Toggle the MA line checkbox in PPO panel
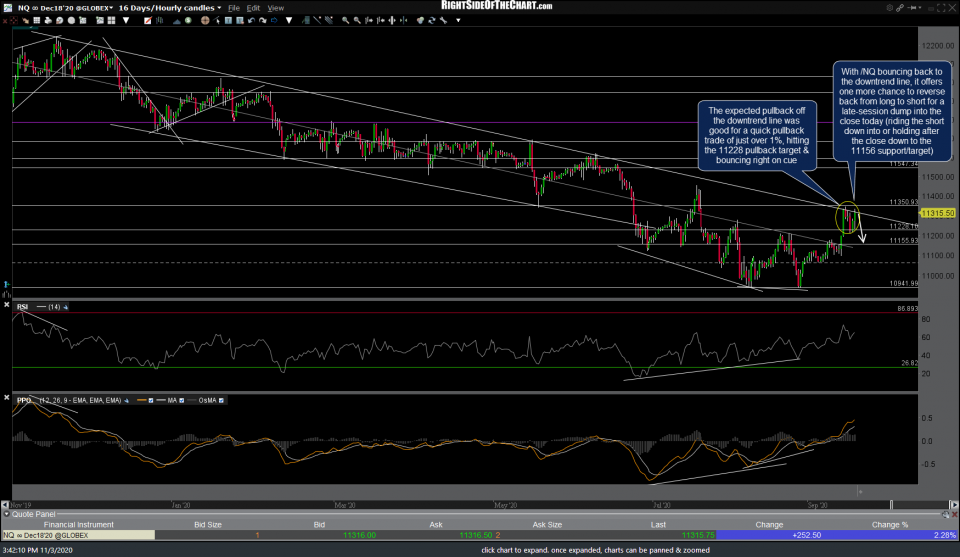 181,400
